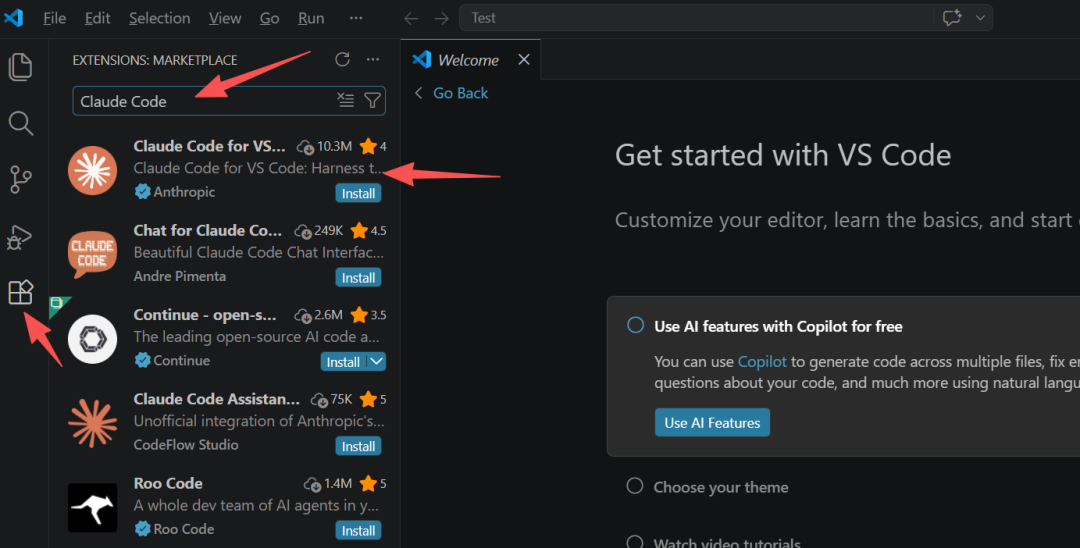1080x548 pixels.
Task: Refresh the extensions marketplace list
Action: tap(342, 60)
